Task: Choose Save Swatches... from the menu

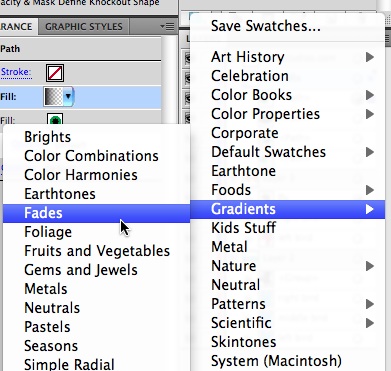Action: [x=266, y=26]
